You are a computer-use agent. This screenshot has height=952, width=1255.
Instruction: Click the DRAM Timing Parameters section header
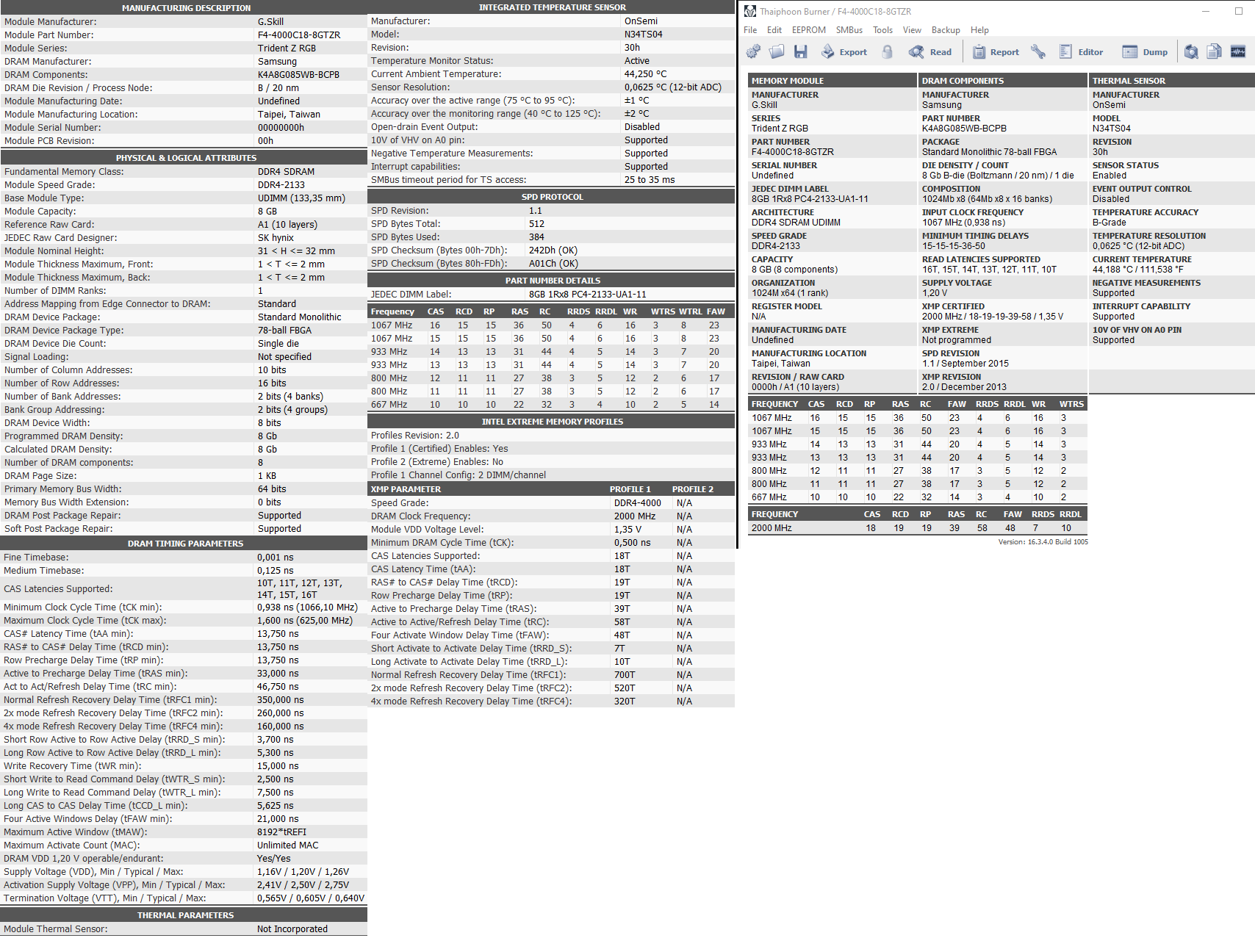[x=184, y=544]
